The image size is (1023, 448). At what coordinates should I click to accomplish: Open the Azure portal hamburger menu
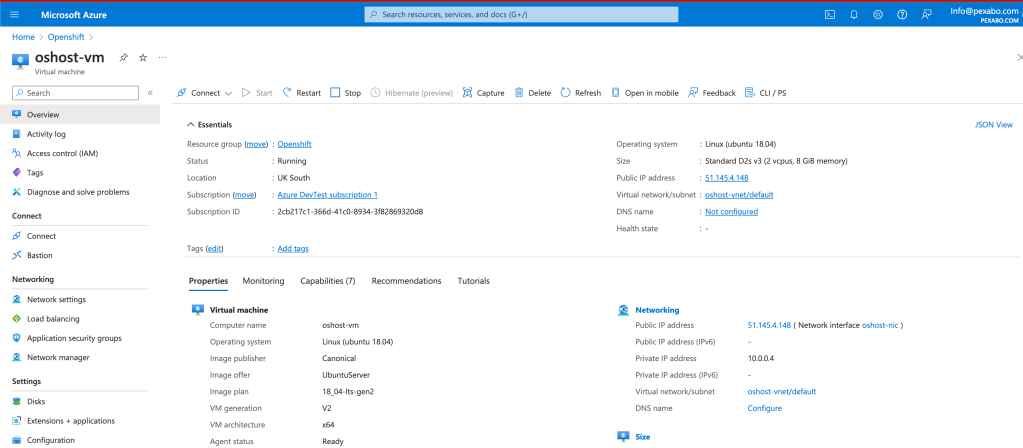15,14
